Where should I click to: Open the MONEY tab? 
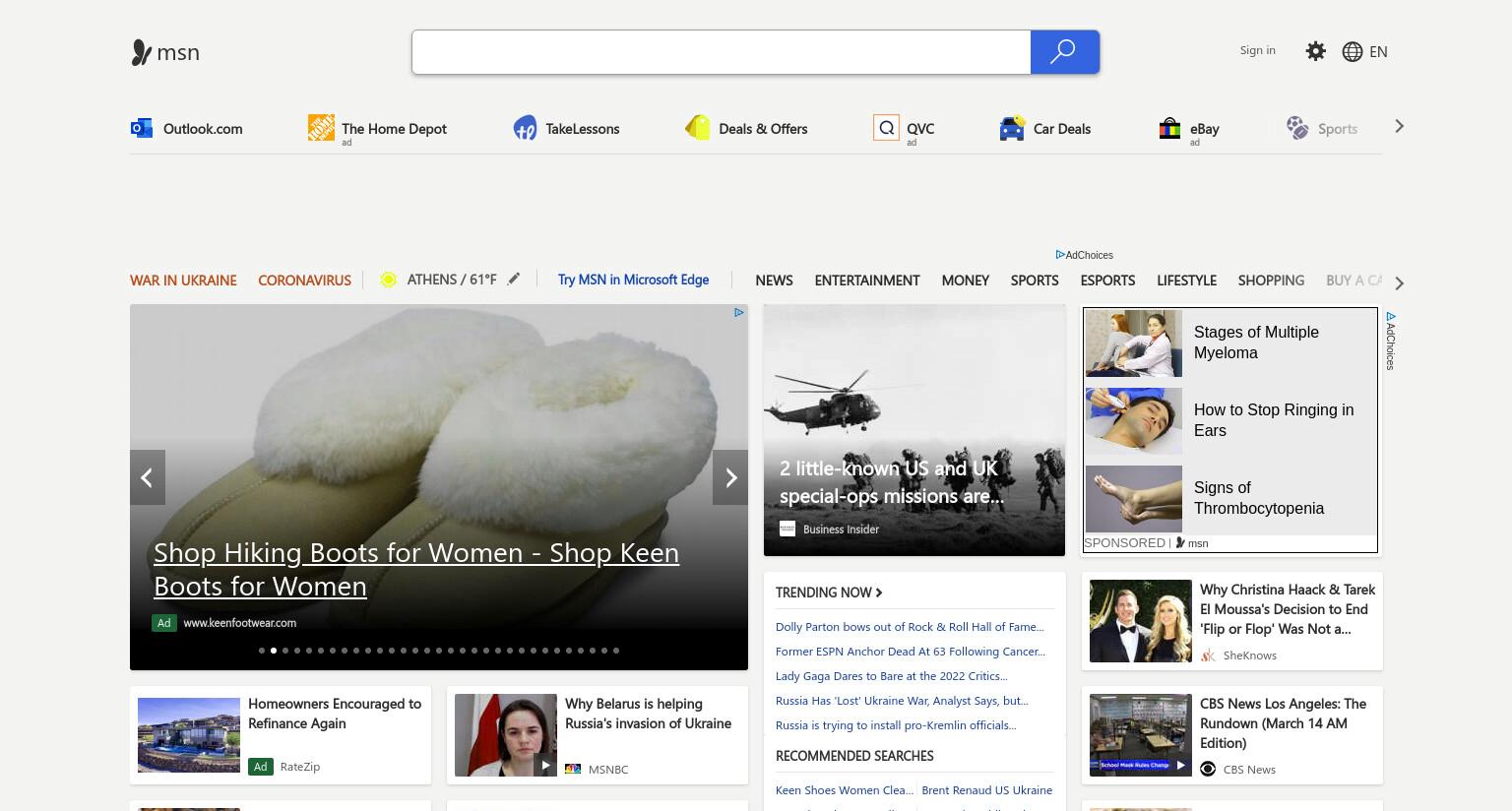click(965, 281)
